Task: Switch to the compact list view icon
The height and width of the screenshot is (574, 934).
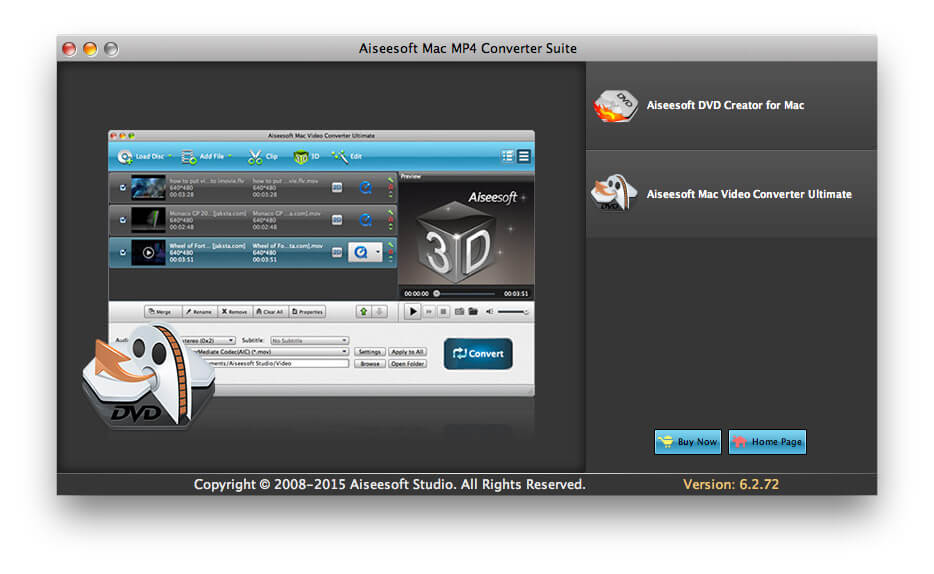Action: (524, 156)
